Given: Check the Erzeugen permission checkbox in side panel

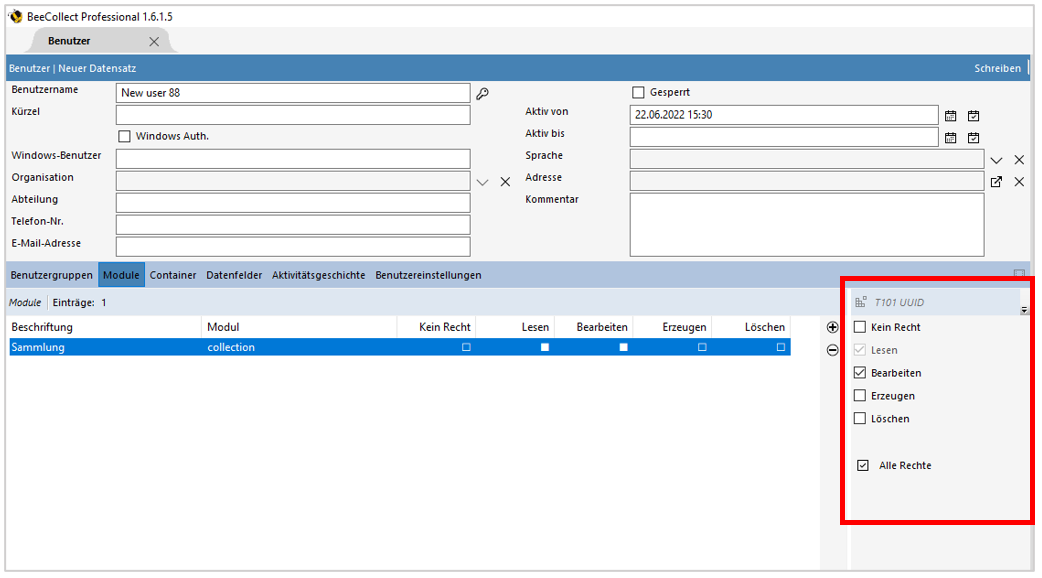Looking at the screenshot, I should (859, 396).
